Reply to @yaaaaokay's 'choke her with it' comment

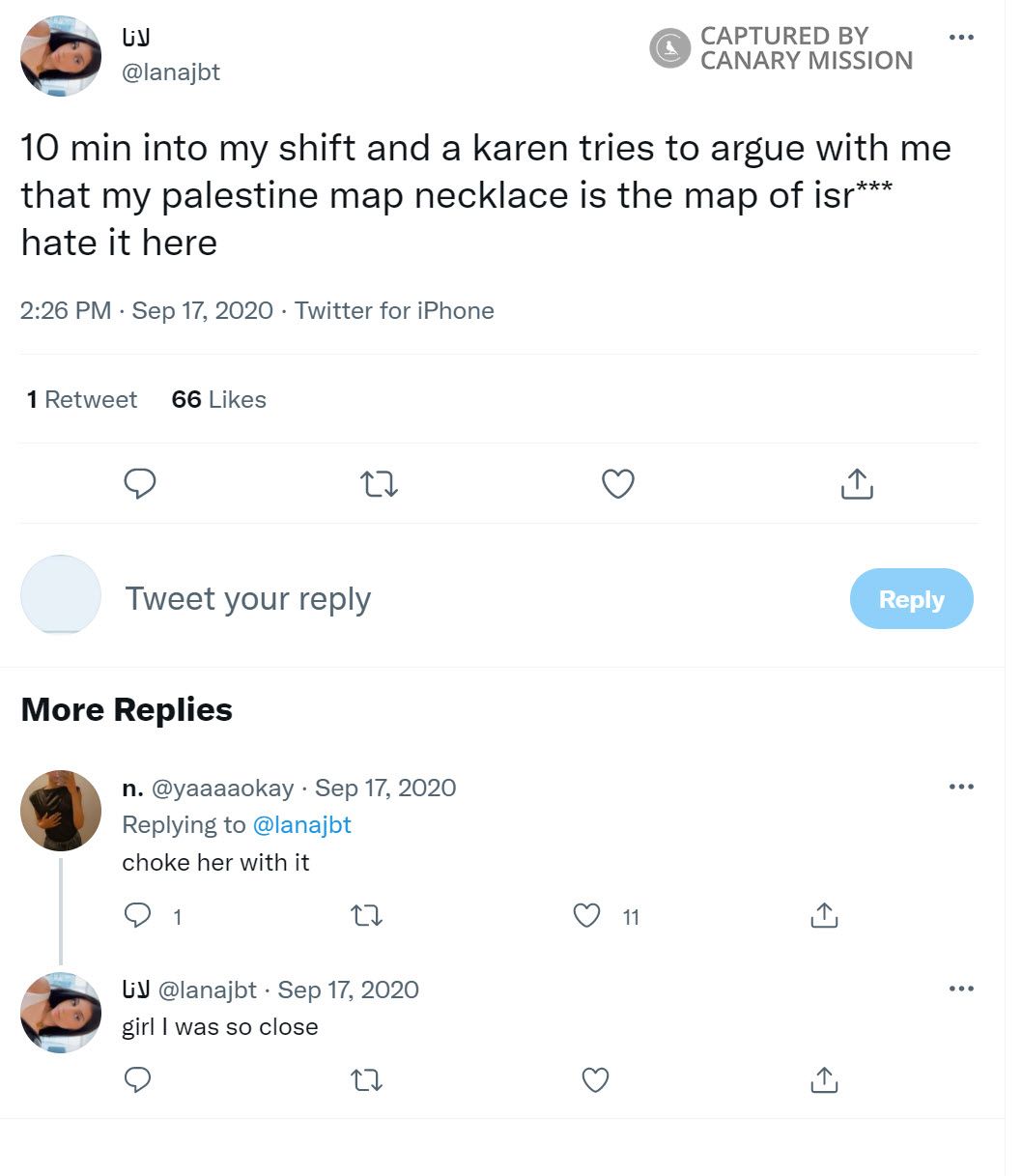click(x=137, y=915)
